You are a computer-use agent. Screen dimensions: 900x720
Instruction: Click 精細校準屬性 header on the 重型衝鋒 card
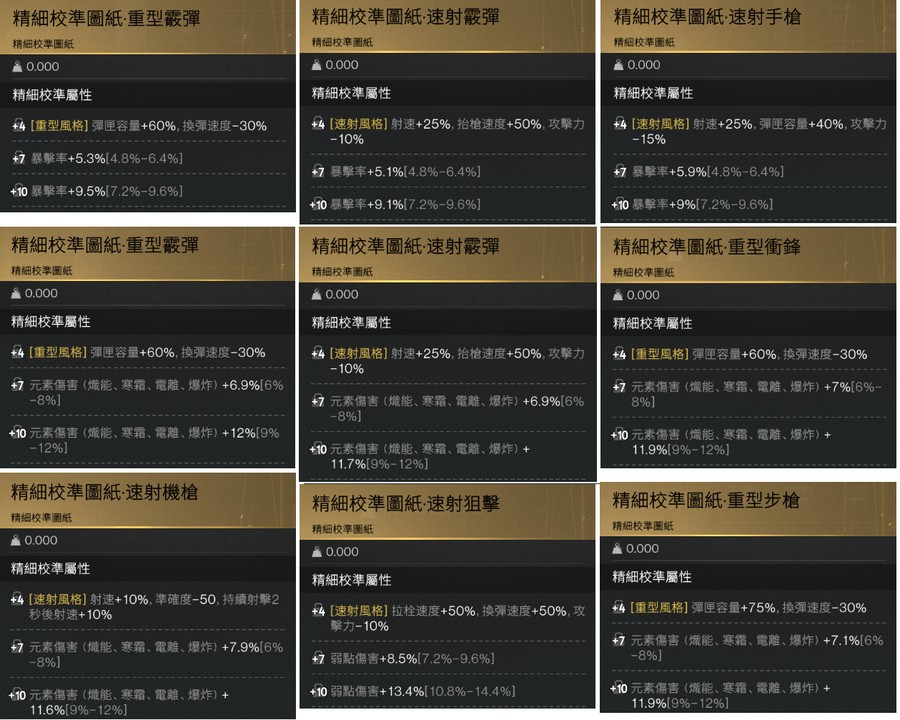point(652,323)
